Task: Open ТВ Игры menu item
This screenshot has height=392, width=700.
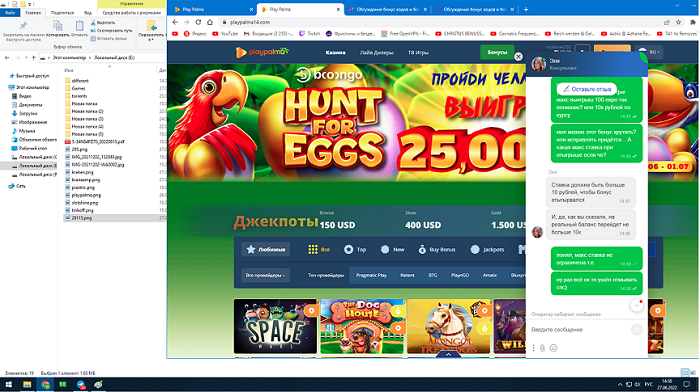Action: click(x=418, y=53)
